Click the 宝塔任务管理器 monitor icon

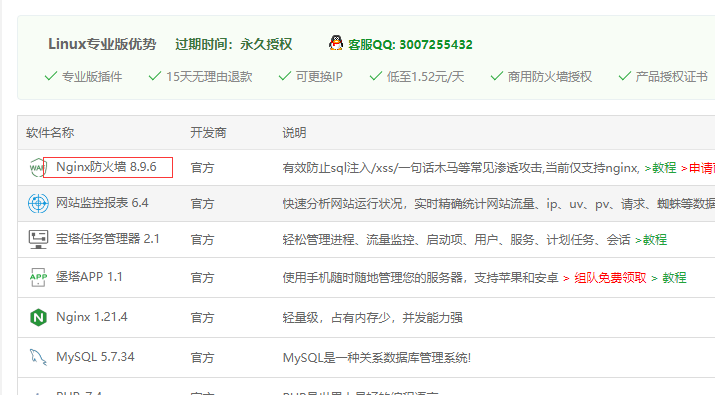[38, 239]
